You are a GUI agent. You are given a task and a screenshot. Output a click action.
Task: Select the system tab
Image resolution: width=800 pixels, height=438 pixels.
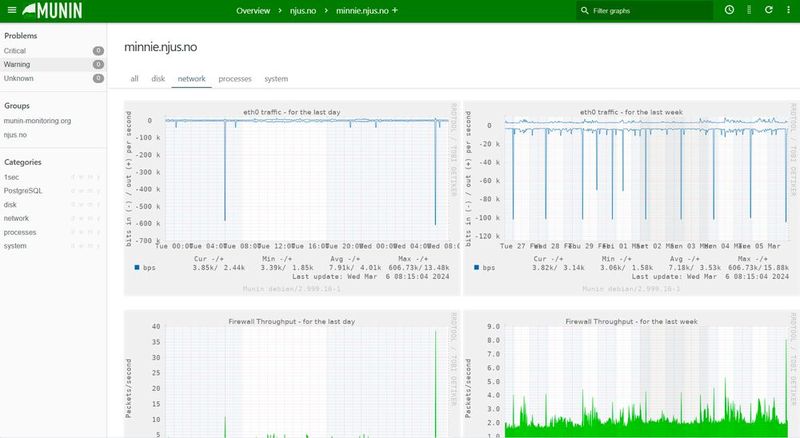(x=276, y=78)
